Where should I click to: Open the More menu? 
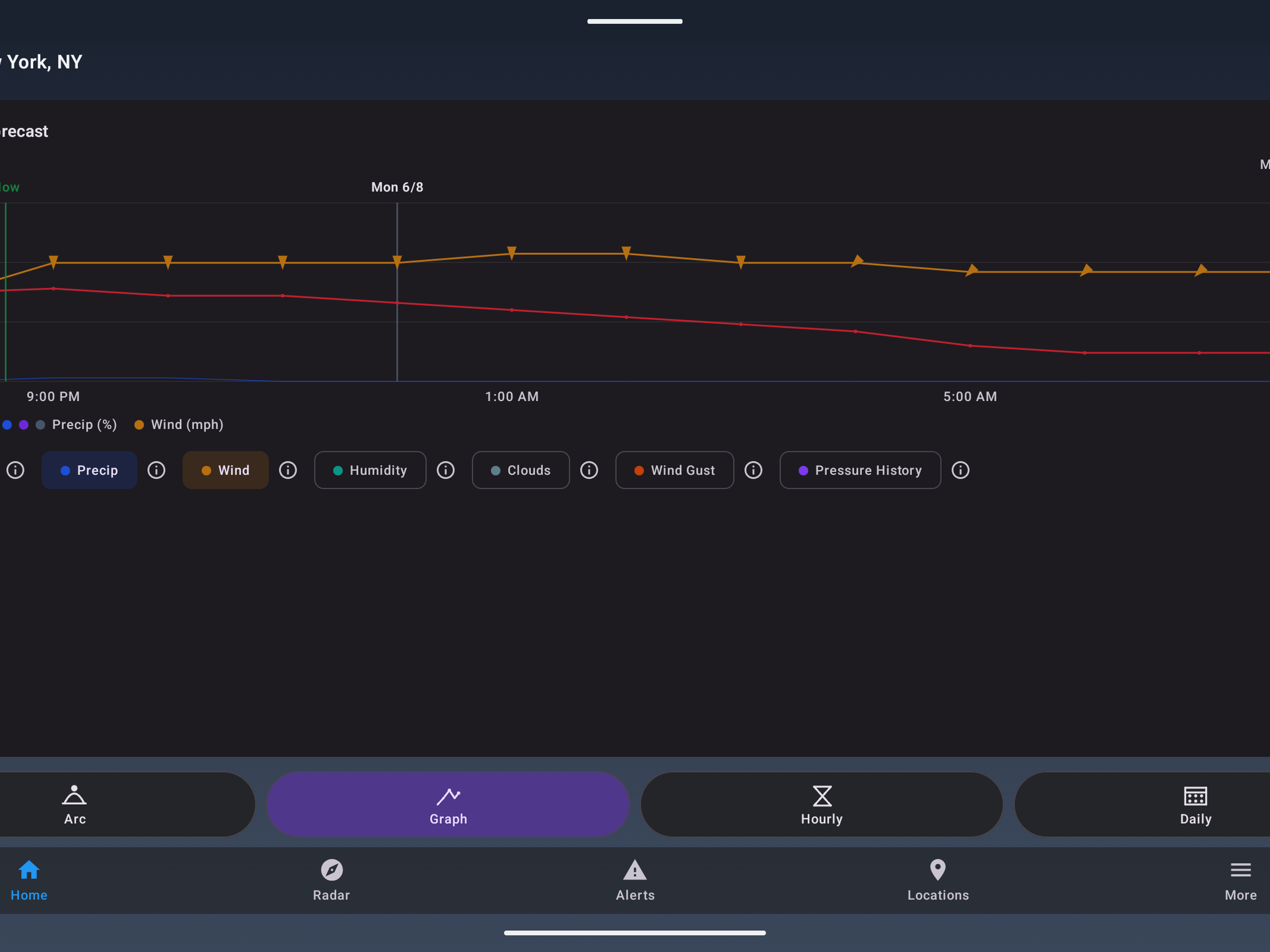tap(1240, 880)
